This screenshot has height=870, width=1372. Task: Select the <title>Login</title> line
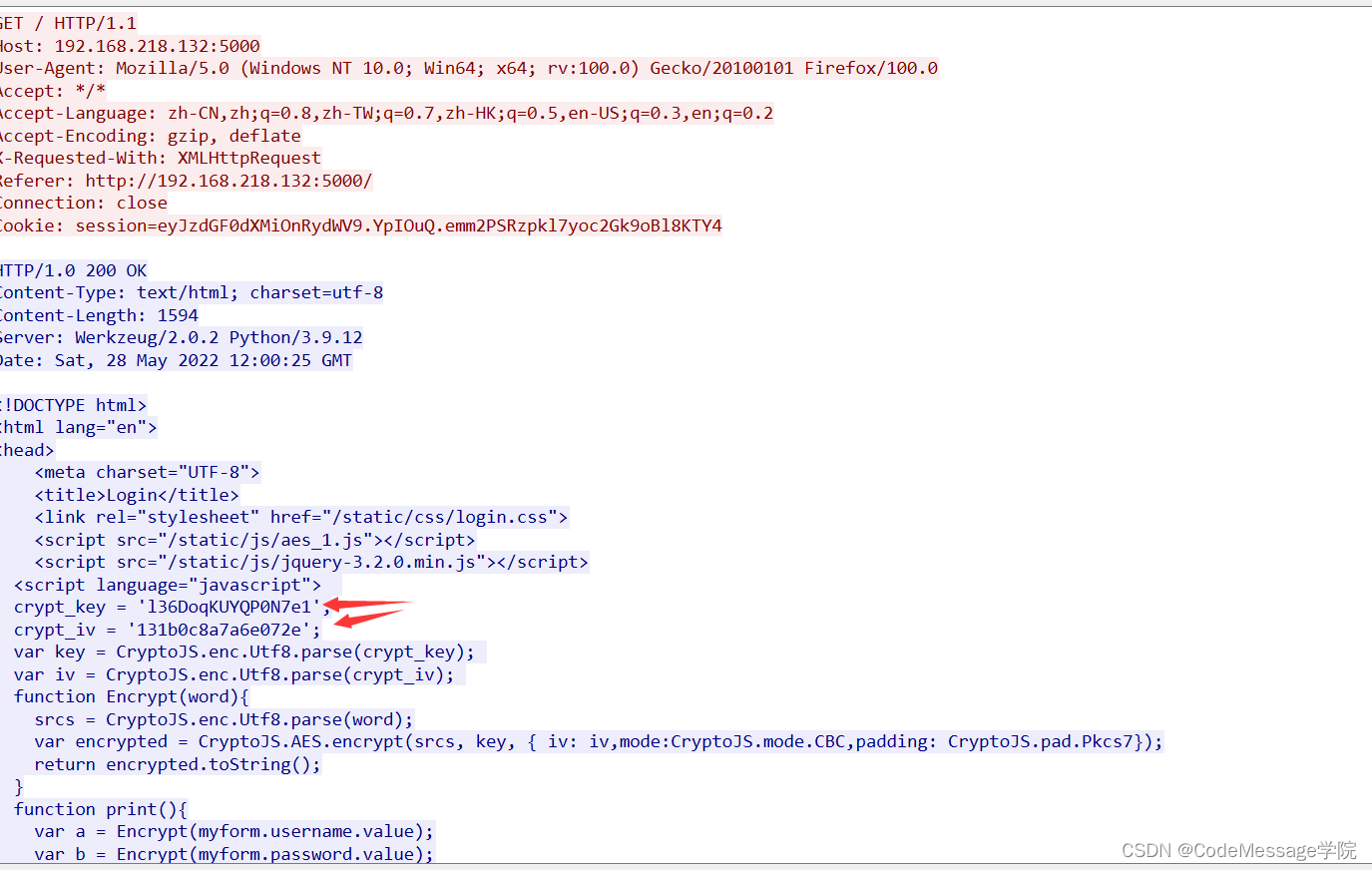click(137, 495)
